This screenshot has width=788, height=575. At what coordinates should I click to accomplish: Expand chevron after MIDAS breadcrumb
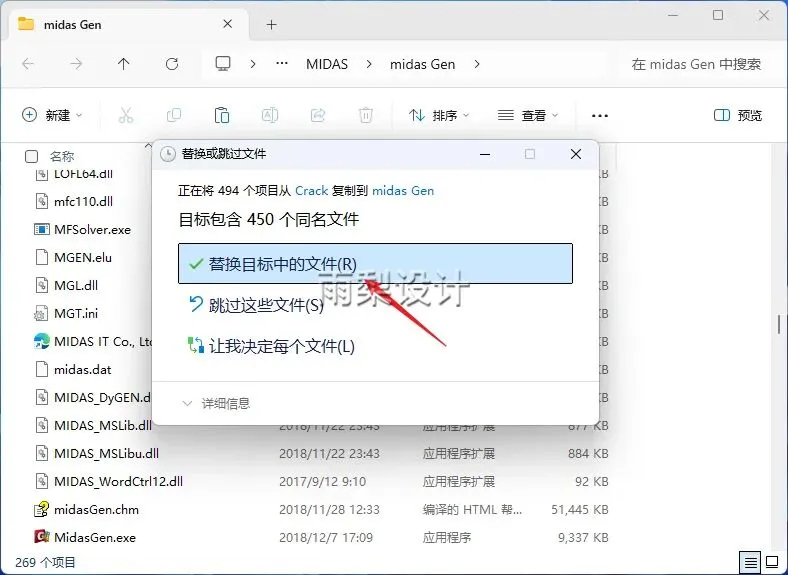click(x=369, y=64)
